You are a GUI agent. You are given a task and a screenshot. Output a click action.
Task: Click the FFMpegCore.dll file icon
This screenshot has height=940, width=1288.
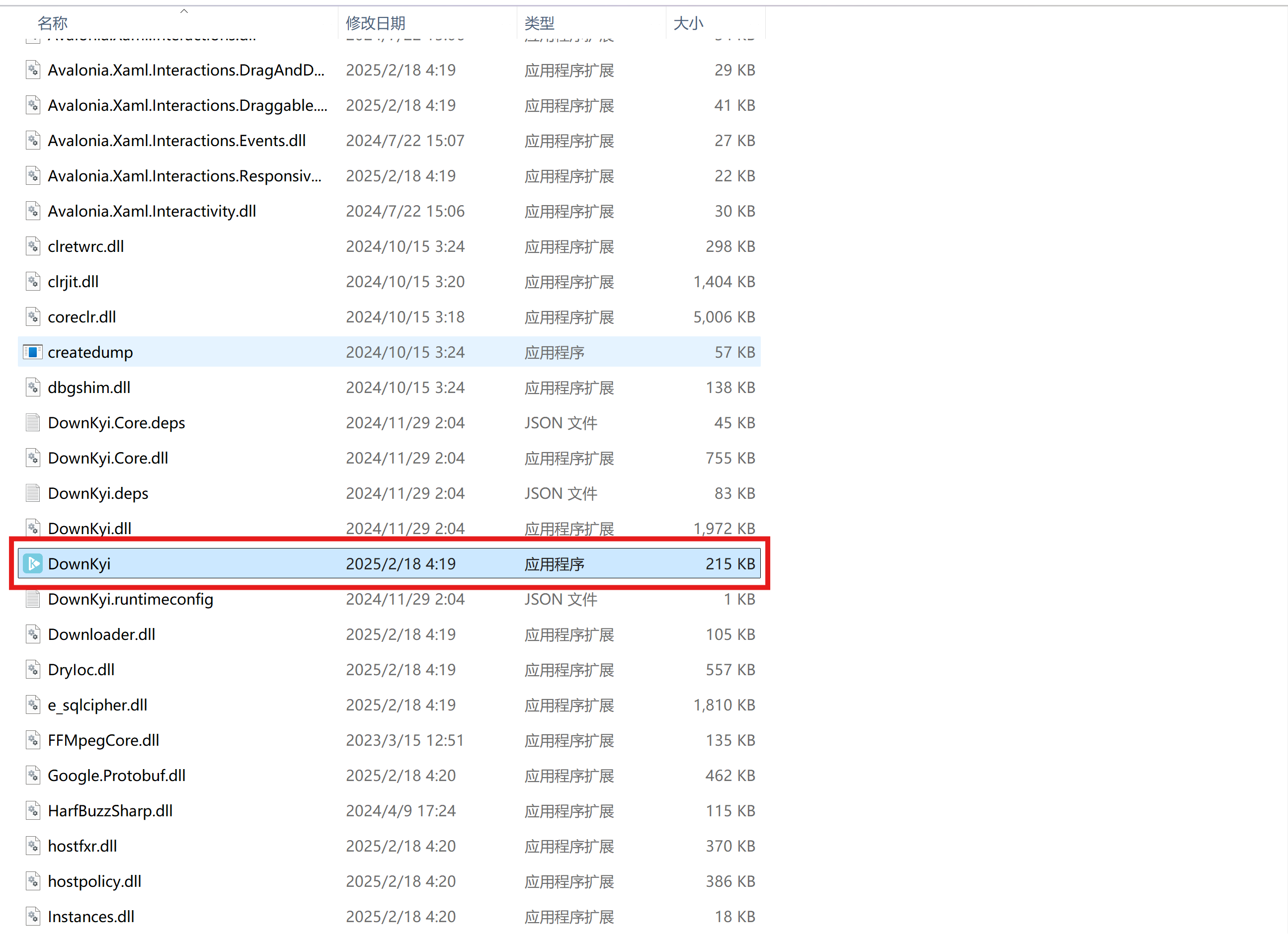(x=33, y=740)
